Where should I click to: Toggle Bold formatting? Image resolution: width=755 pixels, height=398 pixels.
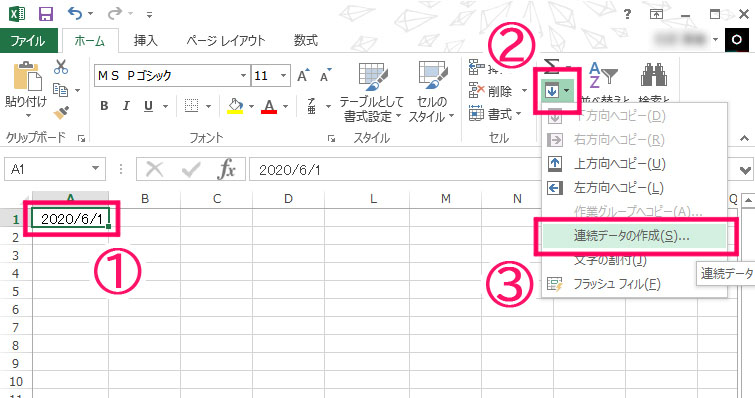point(104,106)
